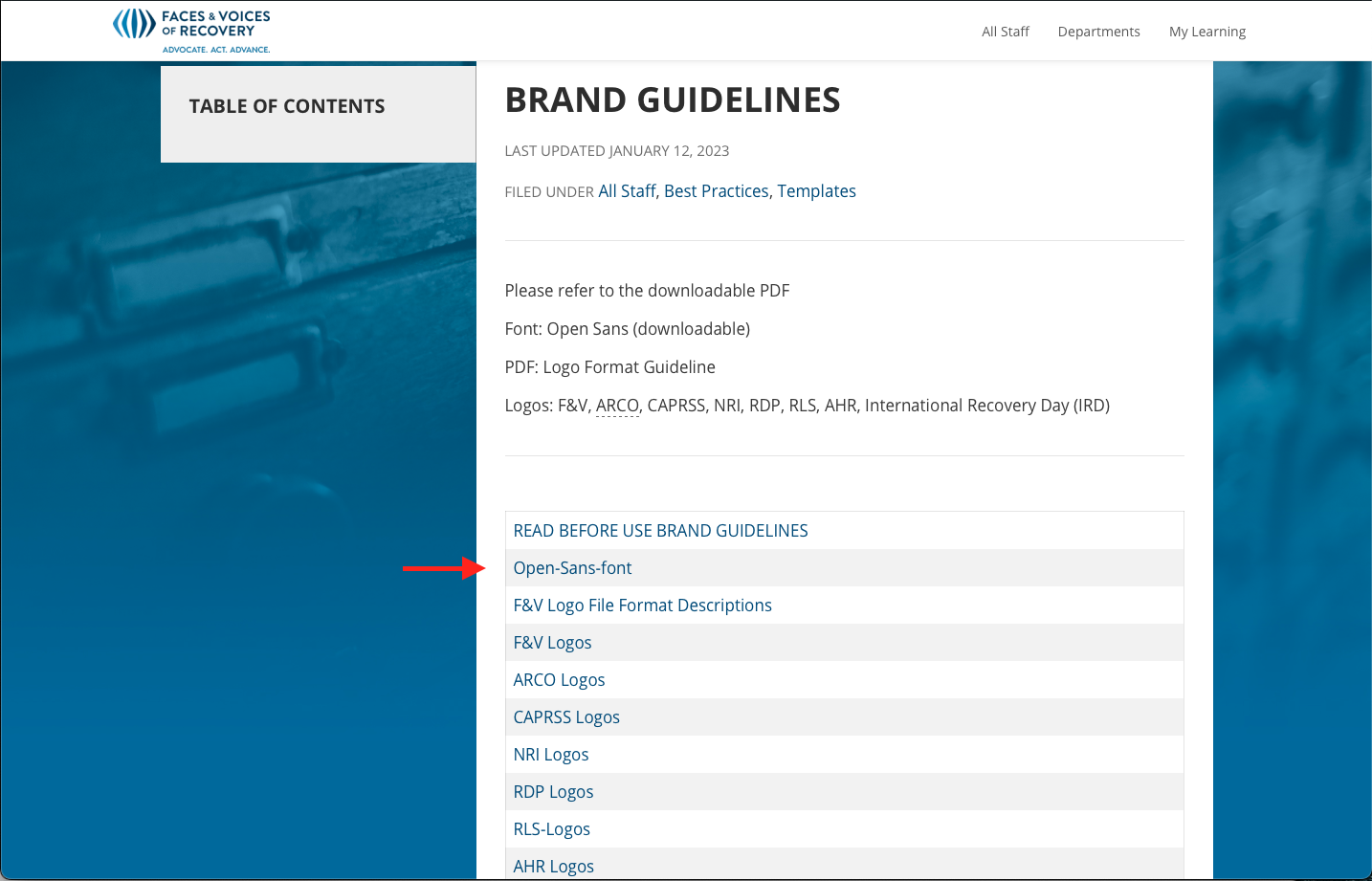Click the RLS-Logos file link
This screenshot has height=881, width=1372.
pos(551,829)
